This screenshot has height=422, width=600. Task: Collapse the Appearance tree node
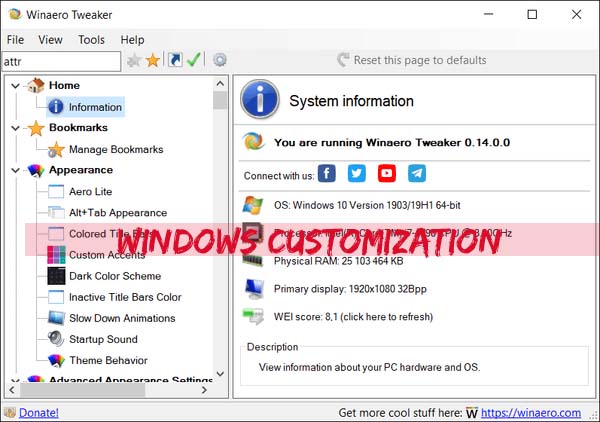[15, 170]
